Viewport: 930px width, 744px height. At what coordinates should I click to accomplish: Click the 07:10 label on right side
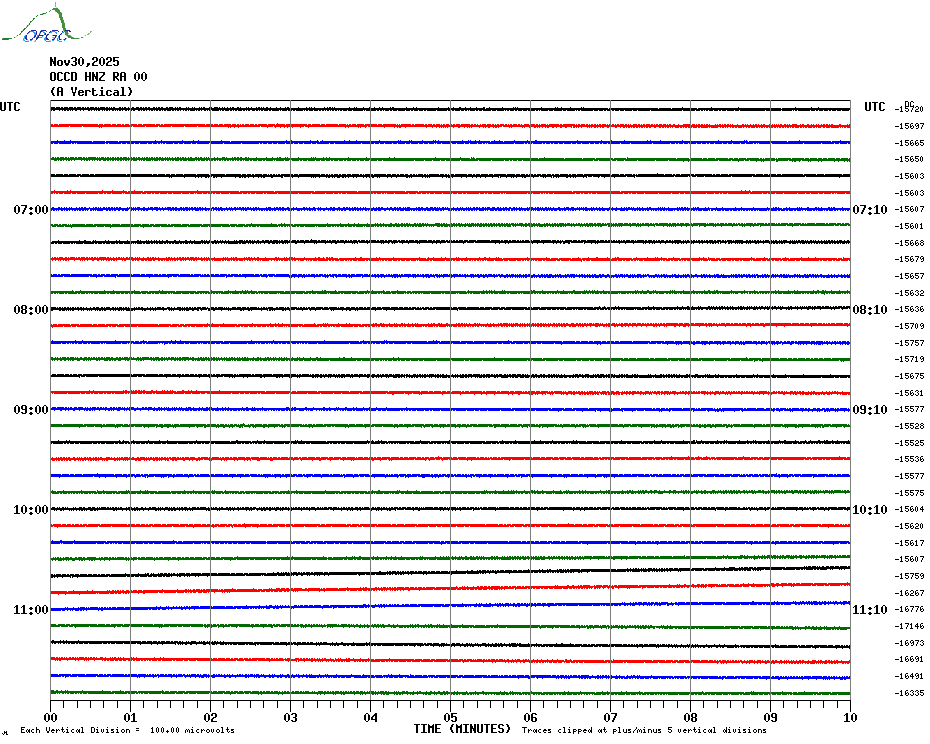869,210
